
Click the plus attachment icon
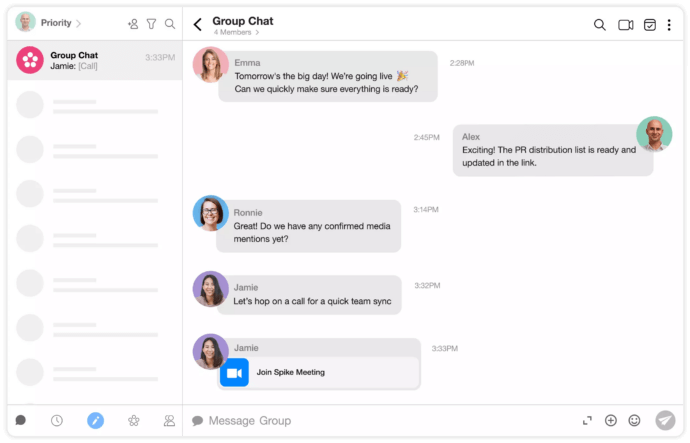[x=611, y=421]
